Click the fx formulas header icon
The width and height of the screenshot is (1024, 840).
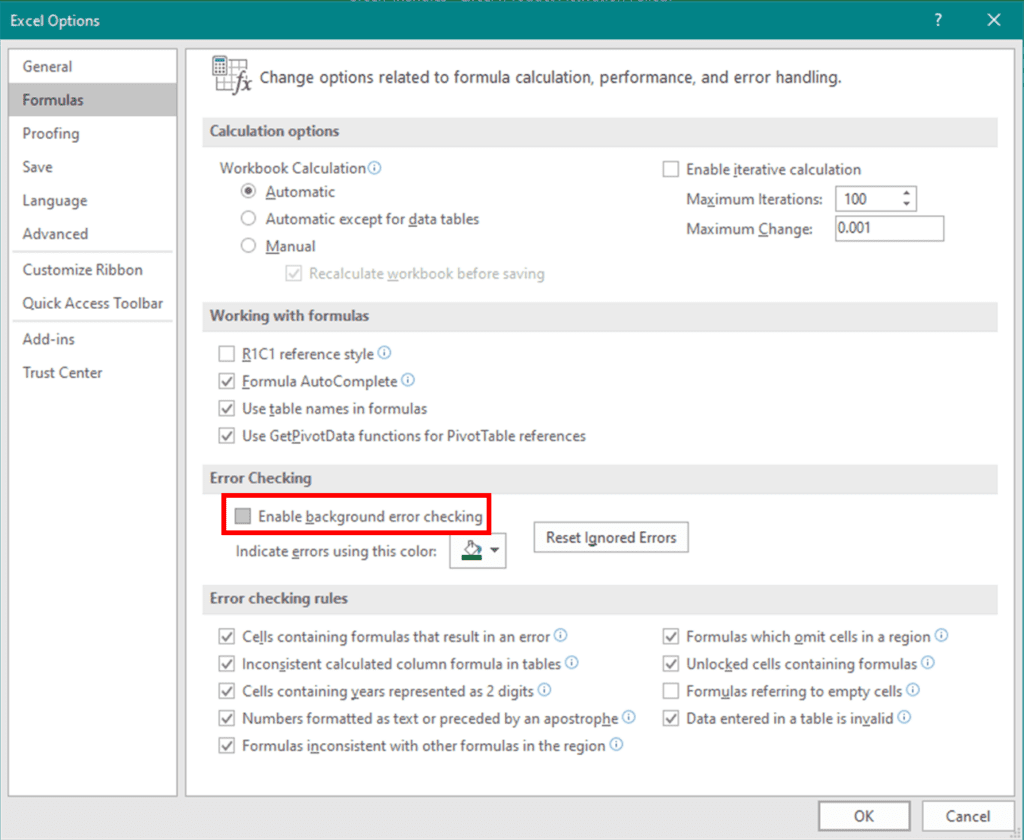point(231,71)
